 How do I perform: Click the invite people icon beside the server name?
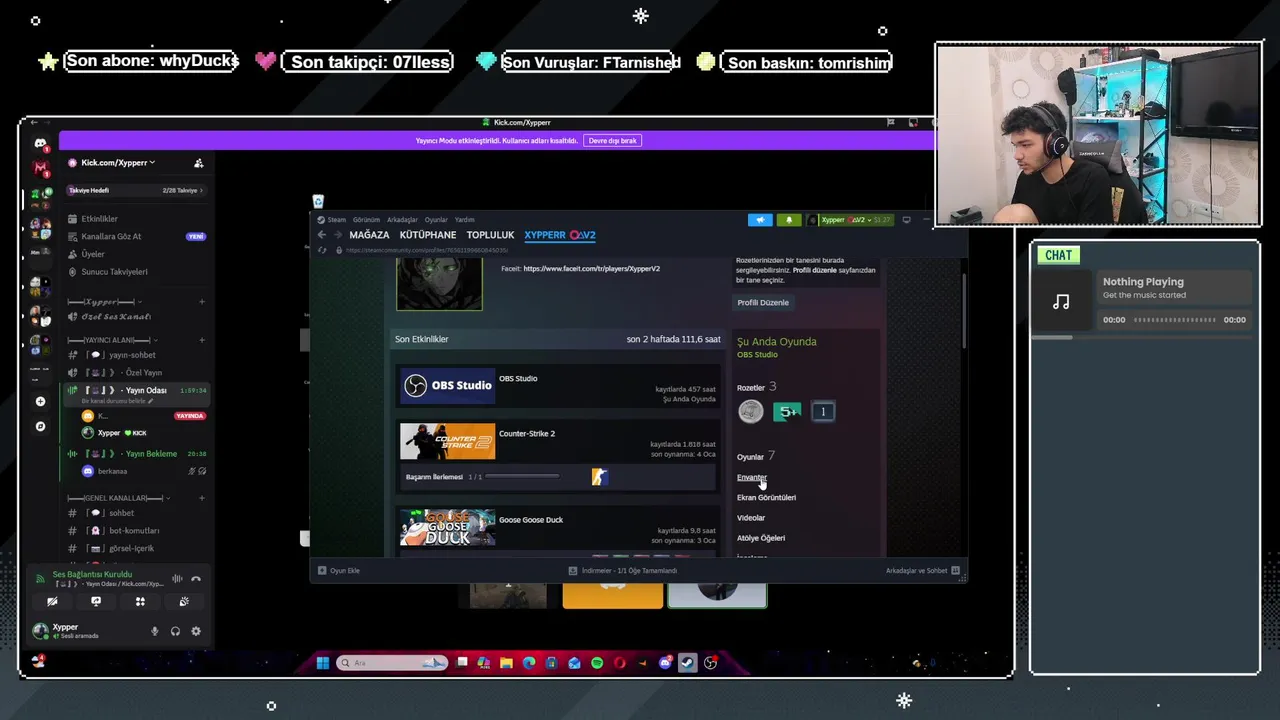point(198,163)
